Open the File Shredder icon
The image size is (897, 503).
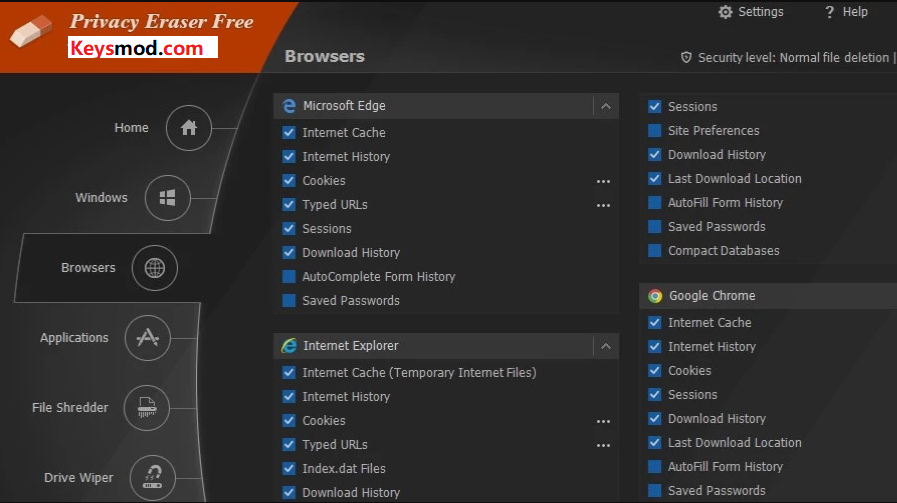147,407
